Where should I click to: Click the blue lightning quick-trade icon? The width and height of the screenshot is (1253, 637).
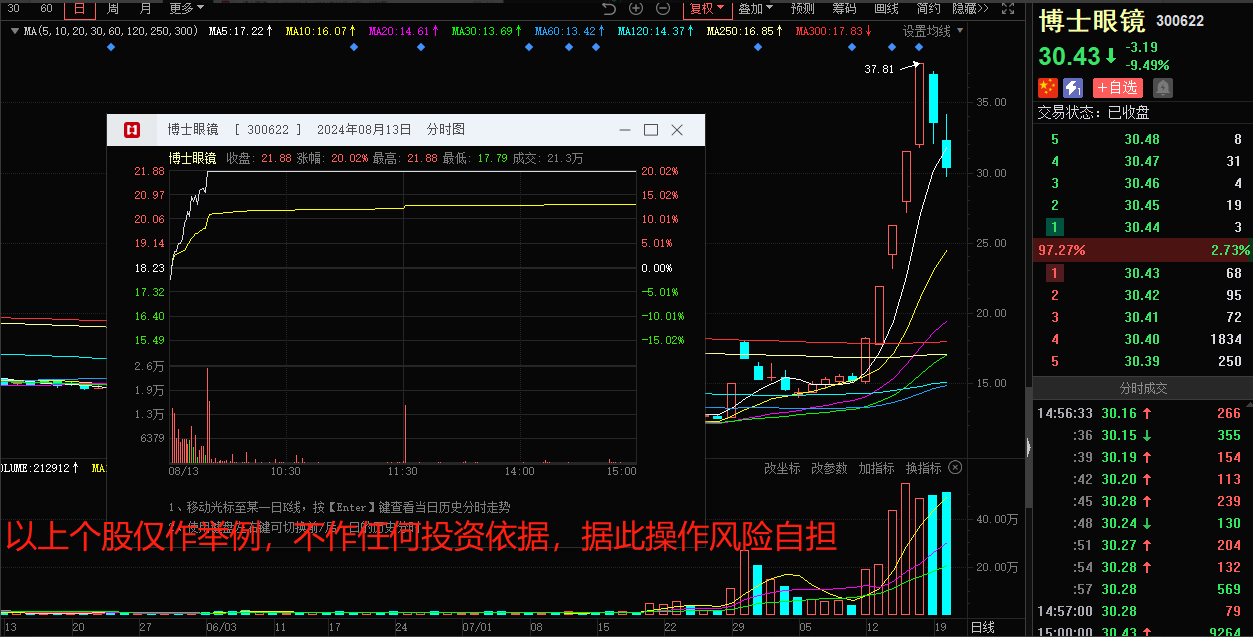[1073, 87]
